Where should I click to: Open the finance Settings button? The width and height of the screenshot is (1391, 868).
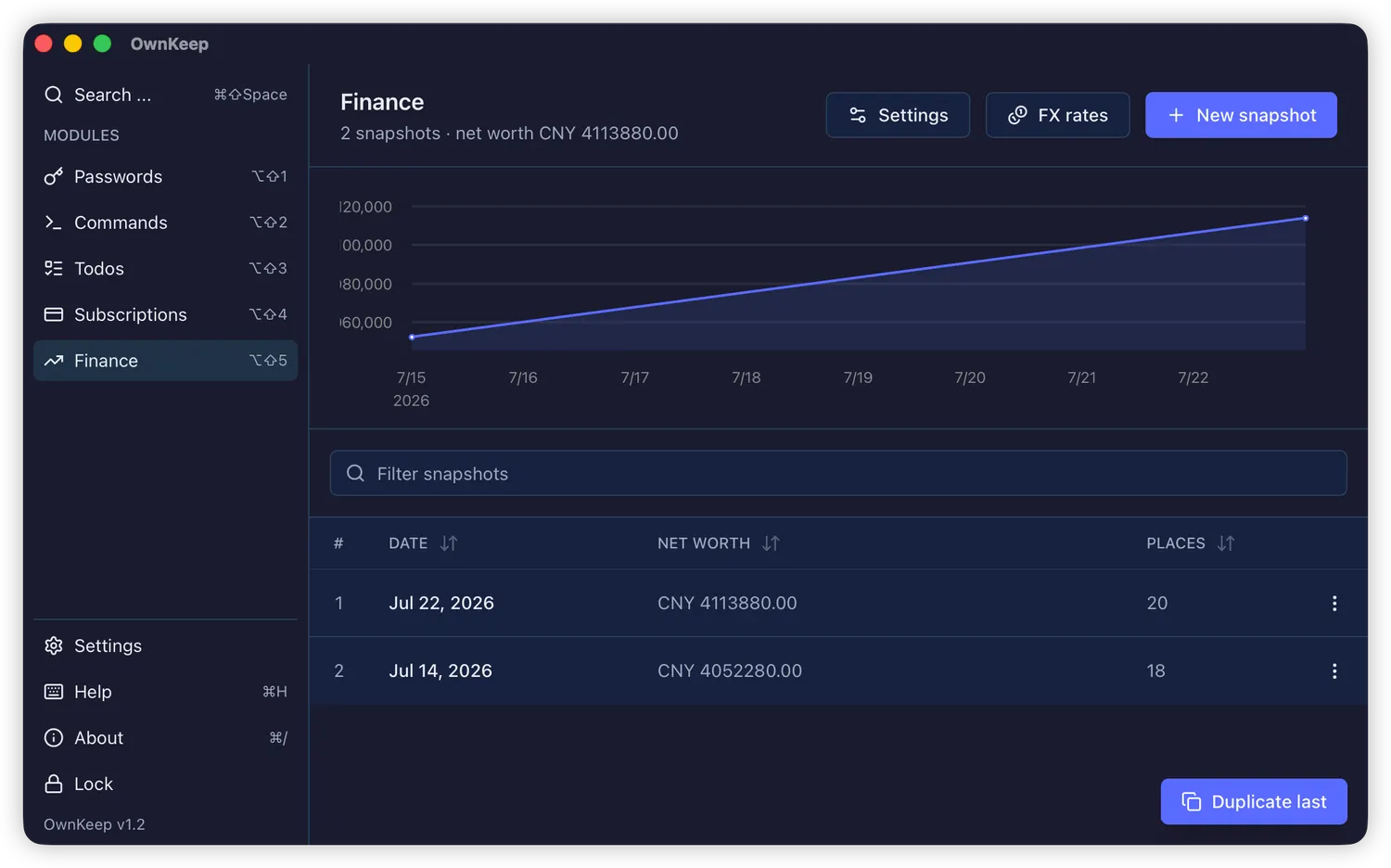[898, 115]
